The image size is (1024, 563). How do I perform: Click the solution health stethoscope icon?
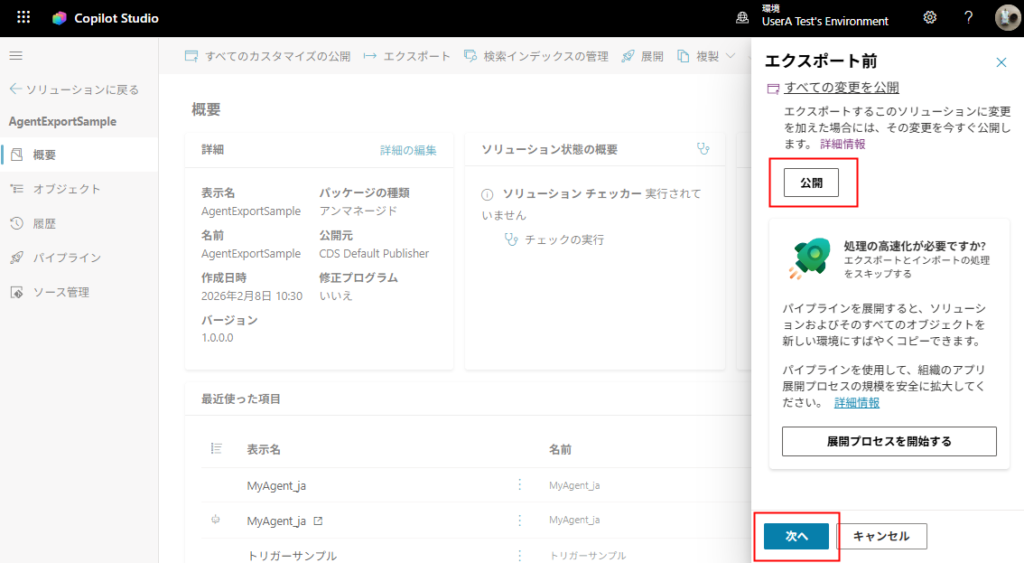tap(704, 149)
